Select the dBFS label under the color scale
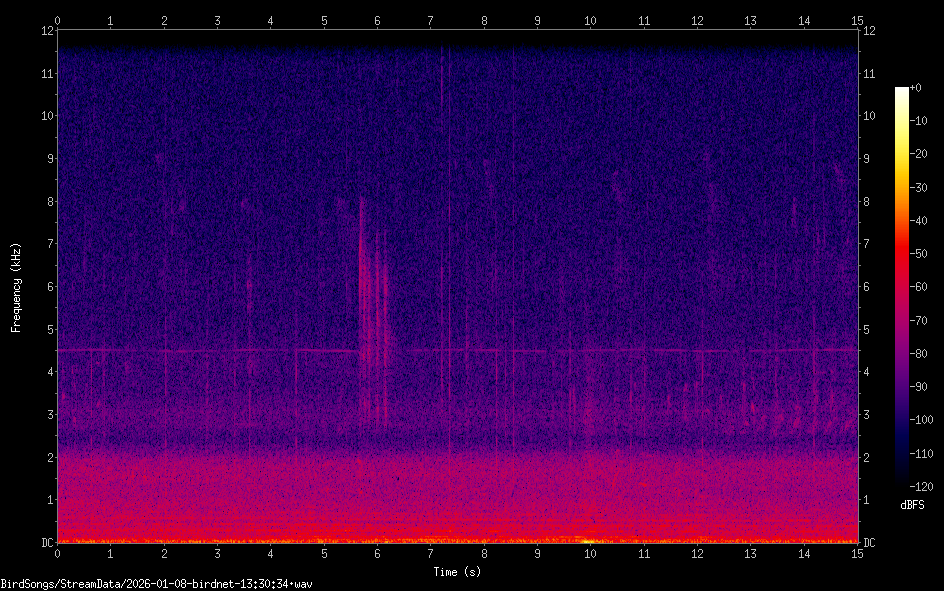Screen dimensions: 944x591 click(911, 505)
